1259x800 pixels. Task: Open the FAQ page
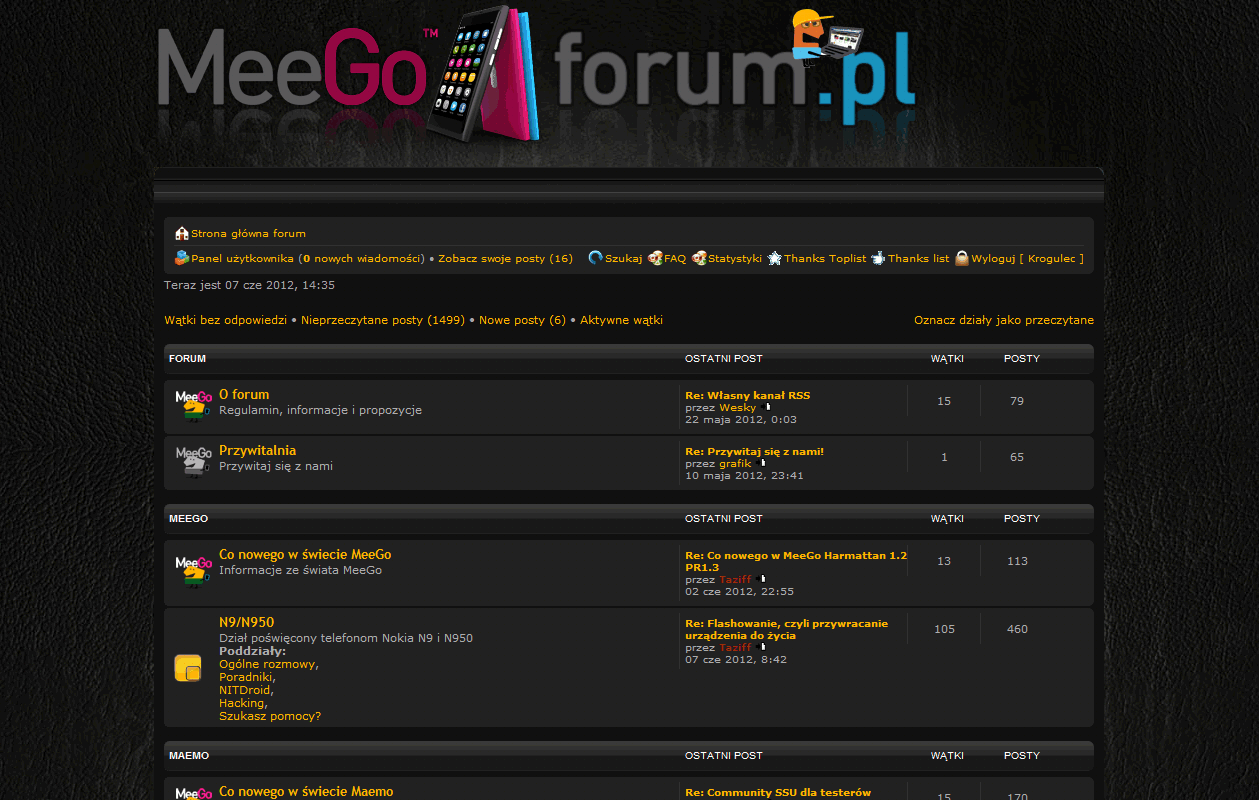pyautogui.click(x=675, y=258)
